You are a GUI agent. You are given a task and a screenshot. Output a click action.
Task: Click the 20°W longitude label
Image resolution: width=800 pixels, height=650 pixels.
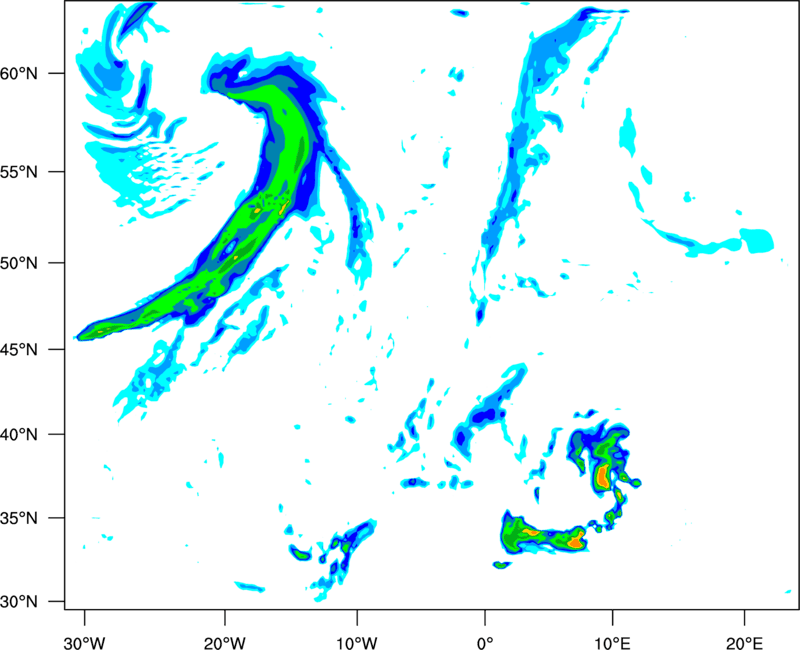(225, 643)
